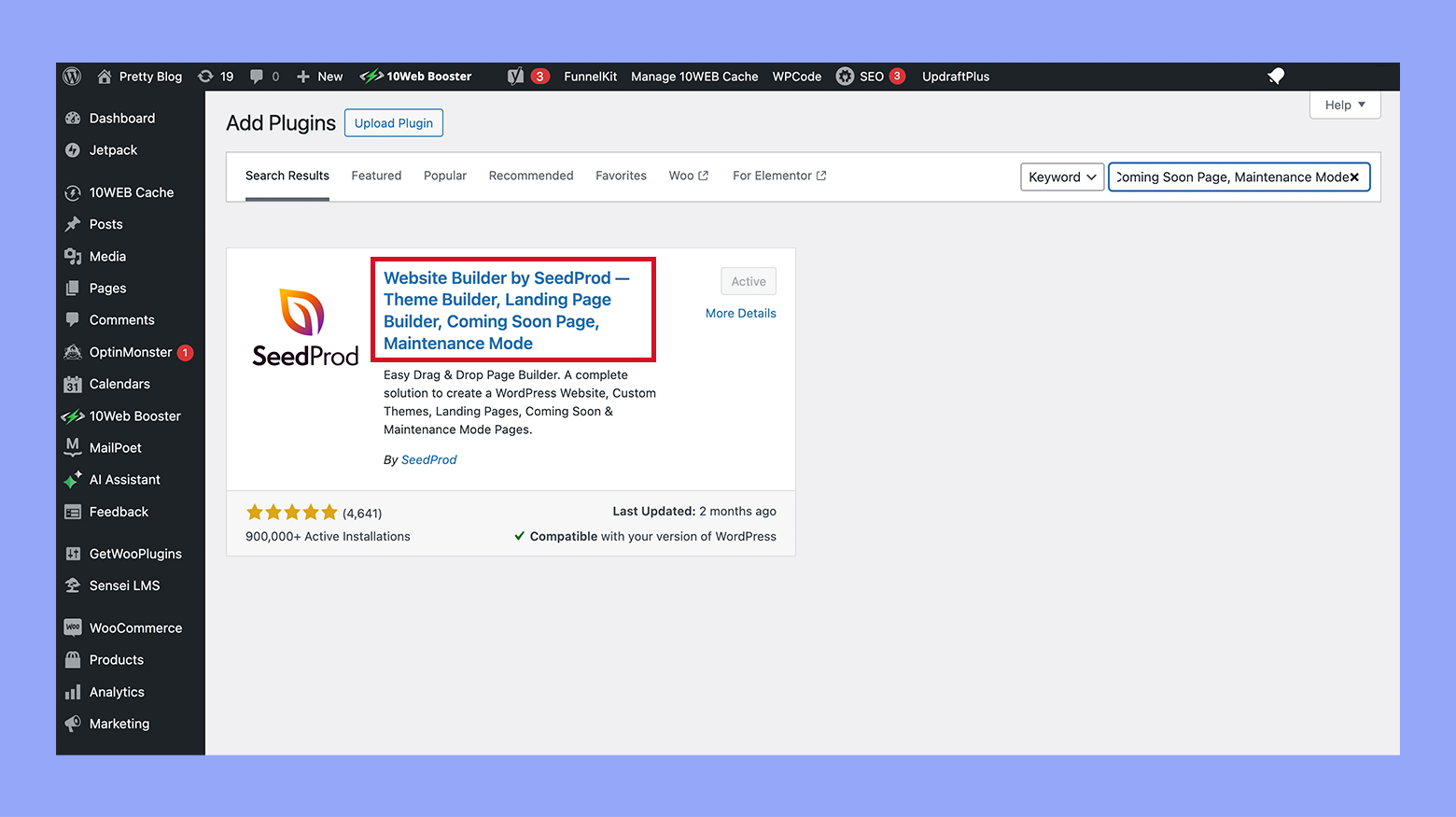Click the disabled Active button
The height and width of the screenshot is (817, 1456).
749,281
